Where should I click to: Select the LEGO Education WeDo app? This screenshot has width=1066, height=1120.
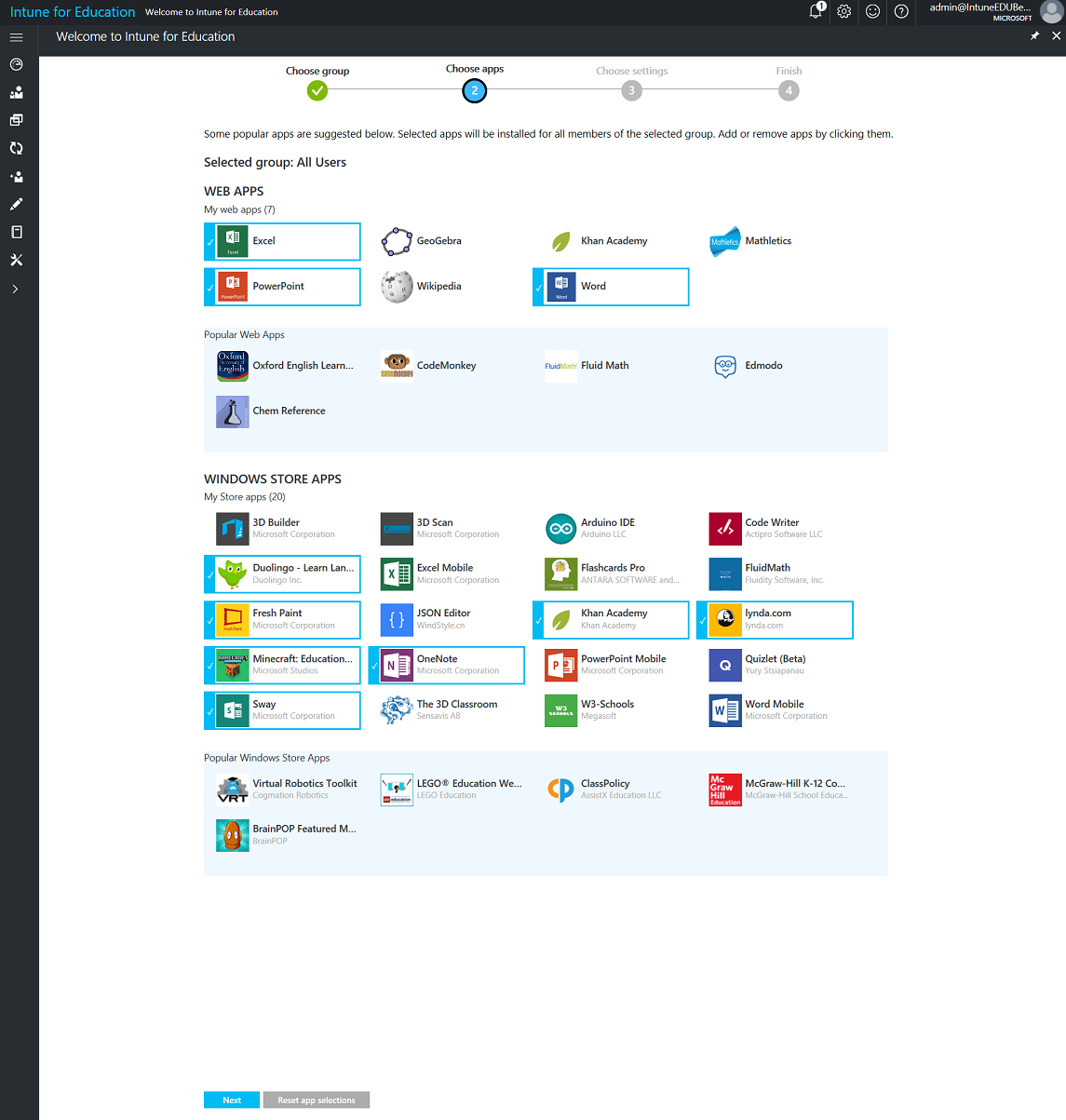point(447,790)
